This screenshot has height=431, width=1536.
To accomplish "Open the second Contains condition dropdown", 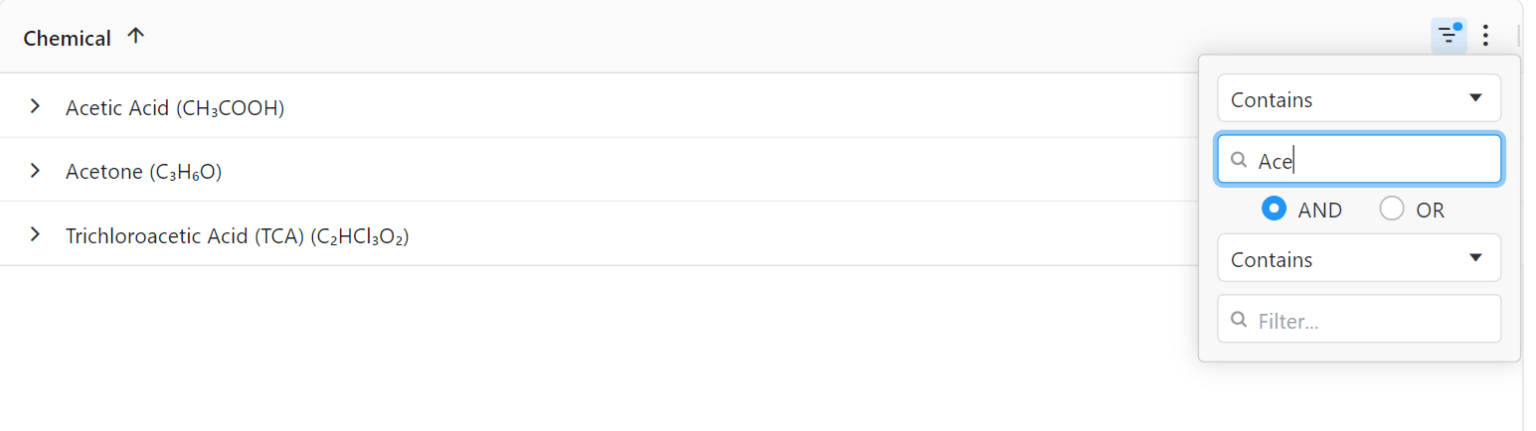I will coord(1358,259).
